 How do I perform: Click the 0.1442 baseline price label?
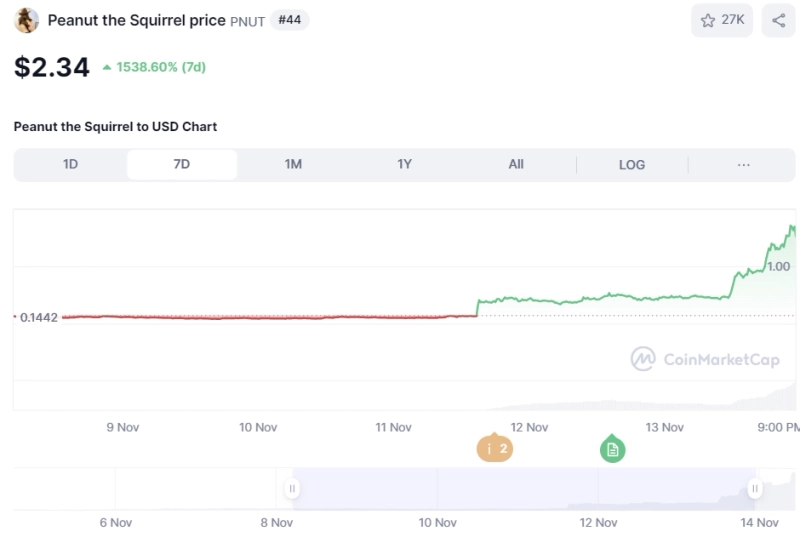(38, 317)
